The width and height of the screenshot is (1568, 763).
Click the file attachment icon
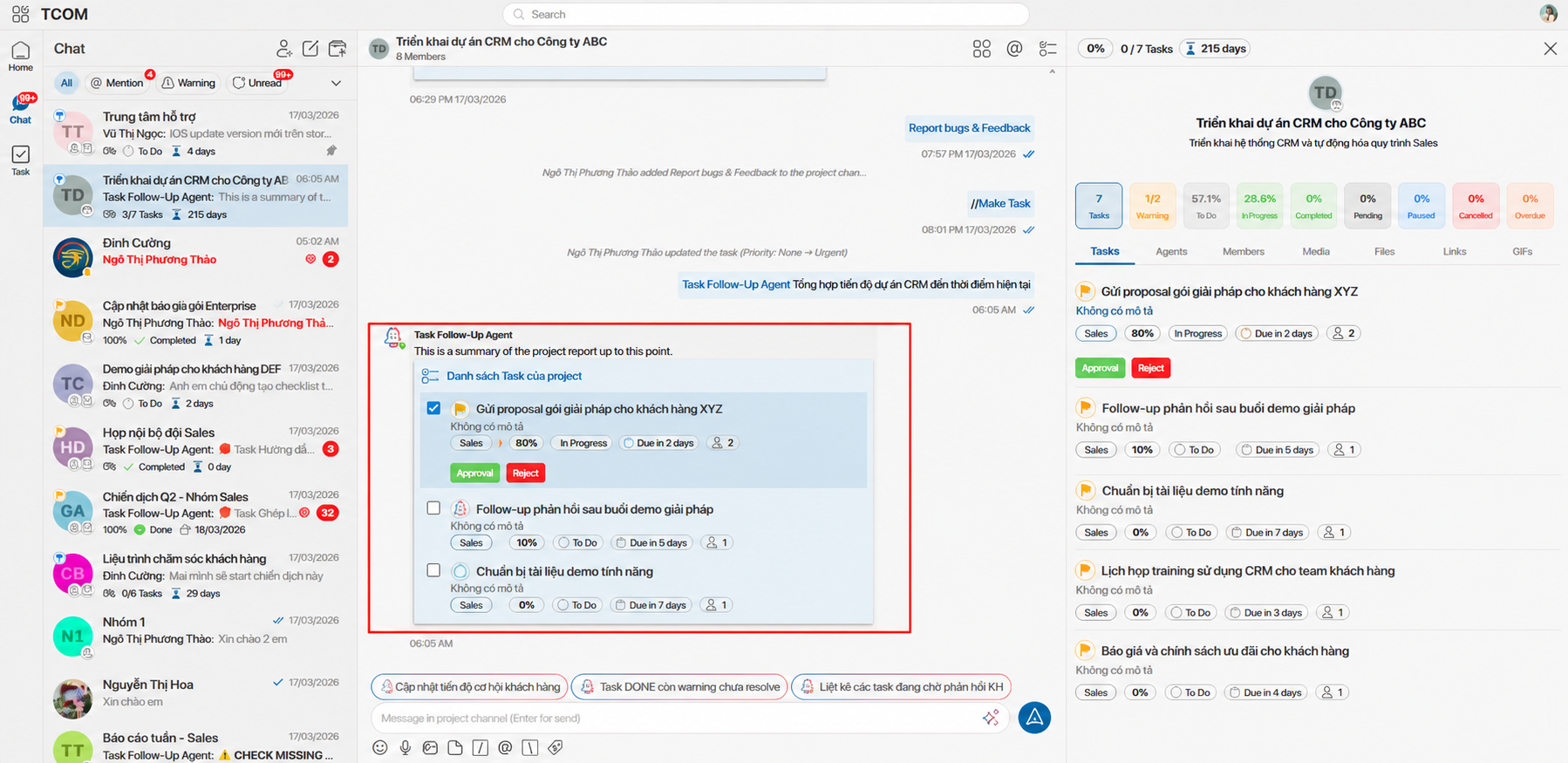455,747
